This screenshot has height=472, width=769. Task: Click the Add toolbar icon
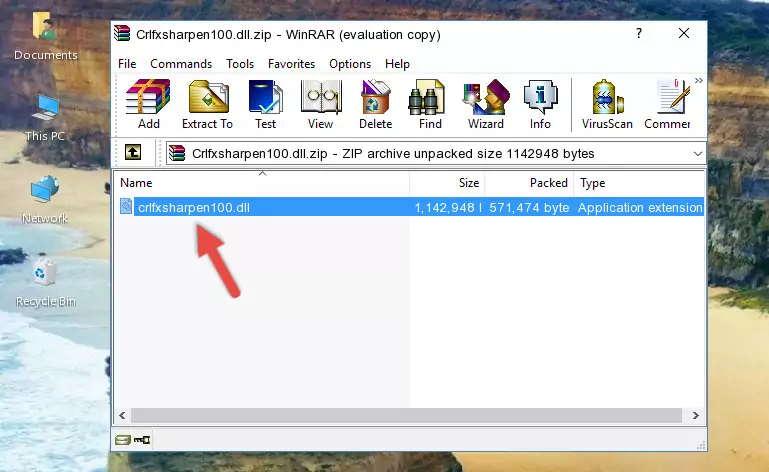click(x=148, y=105)
